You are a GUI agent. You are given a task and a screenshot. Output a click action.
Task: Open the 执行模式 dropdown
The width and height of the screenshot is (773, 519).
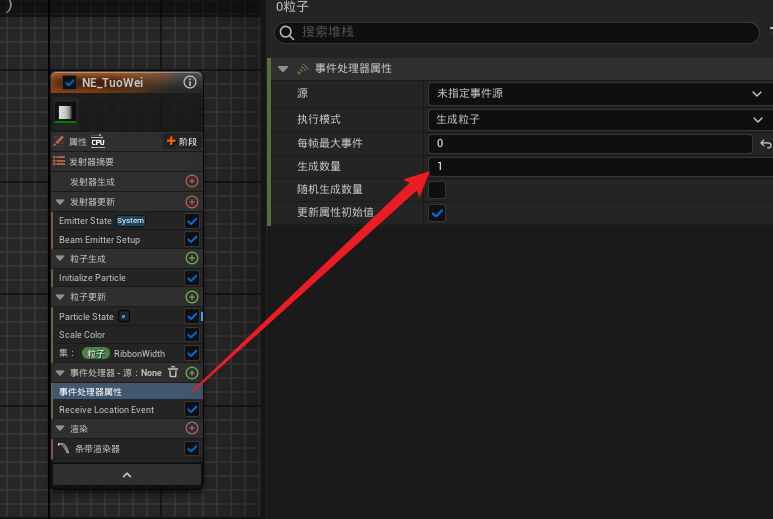click(600, 119)
